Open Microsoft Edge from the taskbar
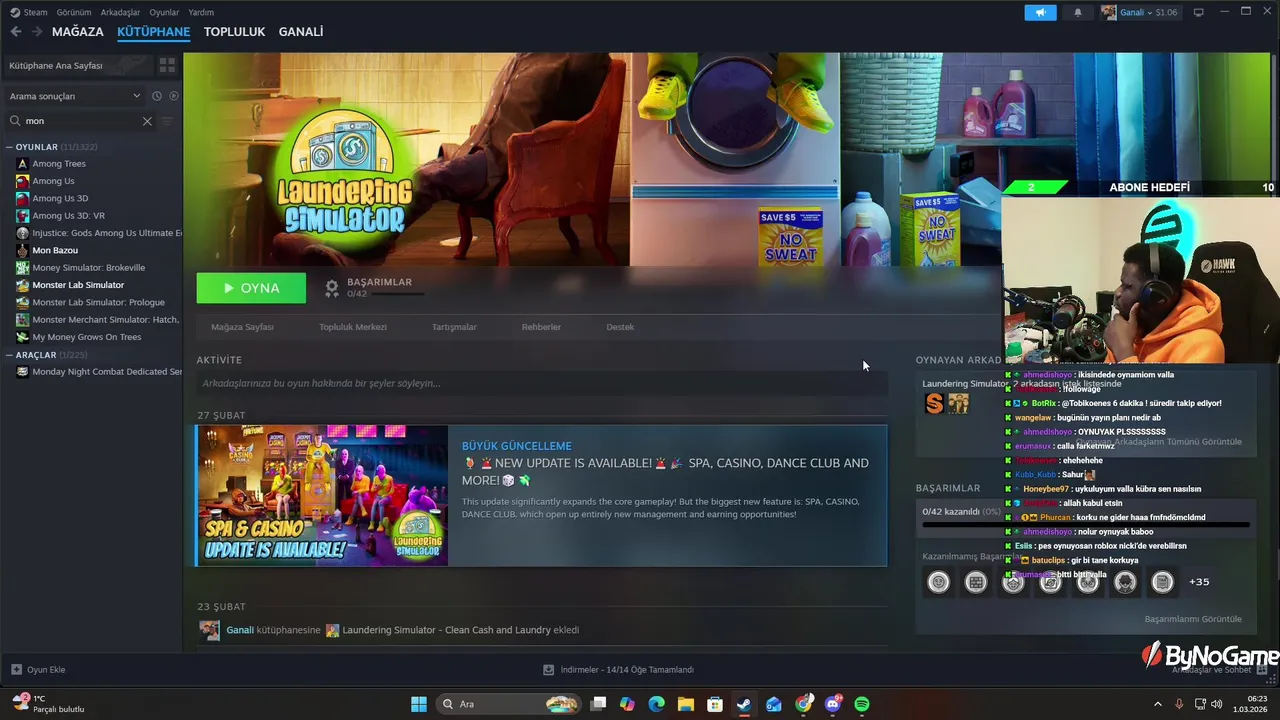Screen dimensions: 1280x720 (x=656, y=704)
